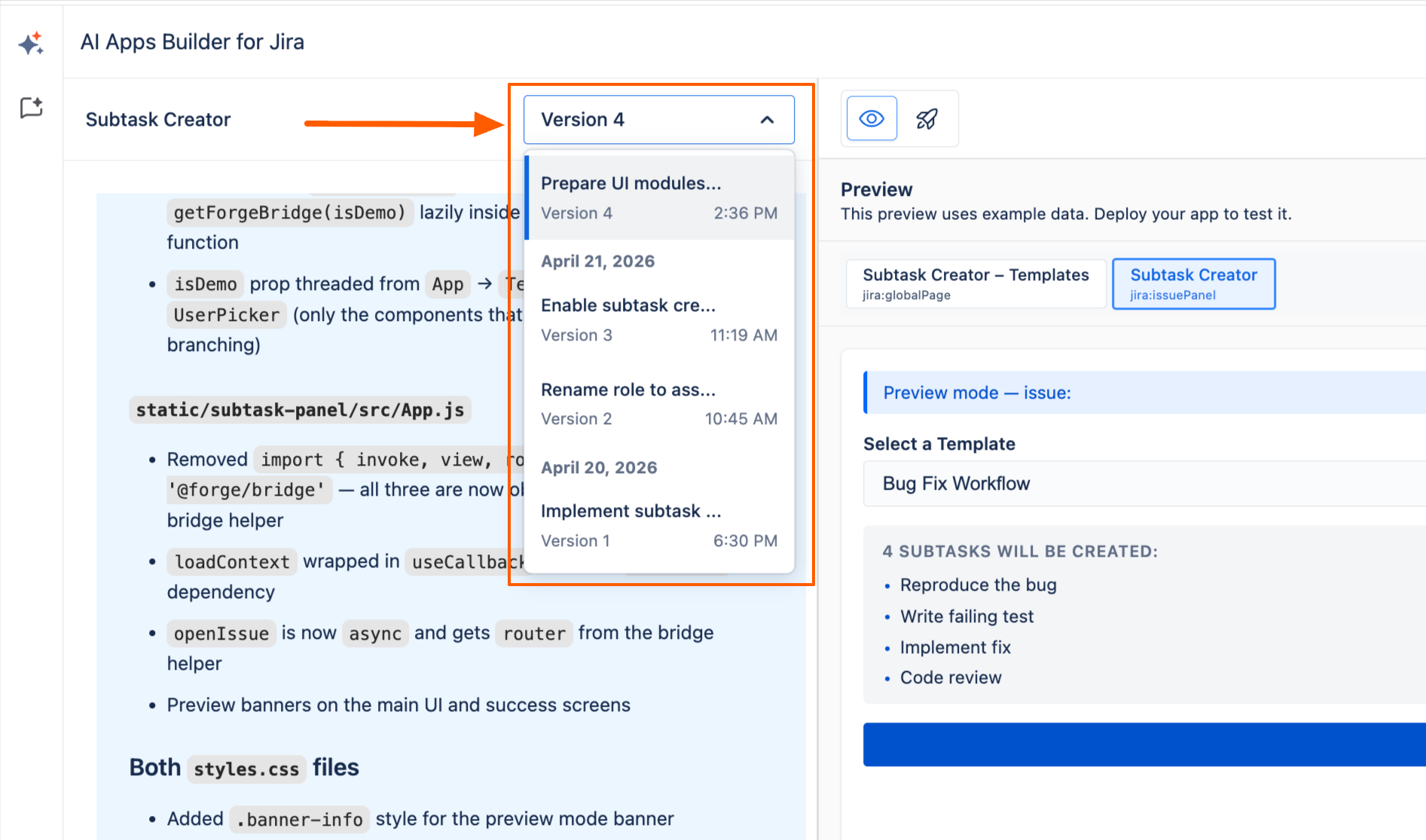This screenshot has height=840, width=1426.
Task: Click Code review list item
Action: coord(951,678)
